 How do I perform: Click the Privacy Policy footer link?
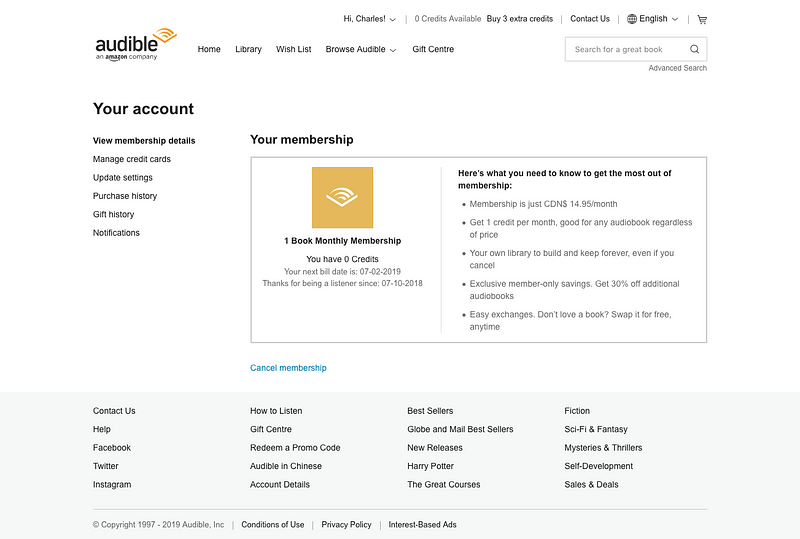[x=346, y=524]
